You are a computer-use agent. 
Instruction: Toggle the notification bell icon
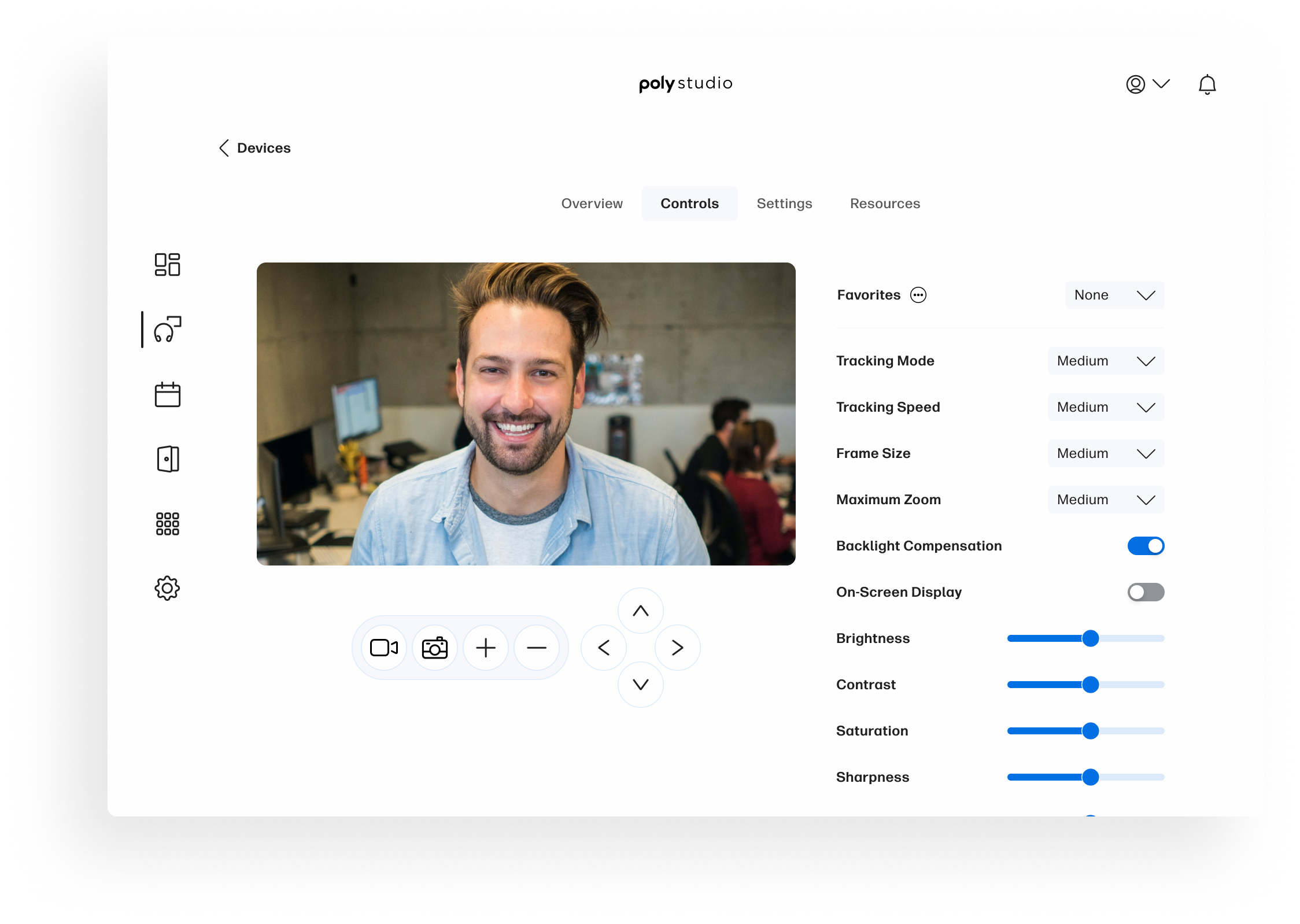coord(1207,84)
